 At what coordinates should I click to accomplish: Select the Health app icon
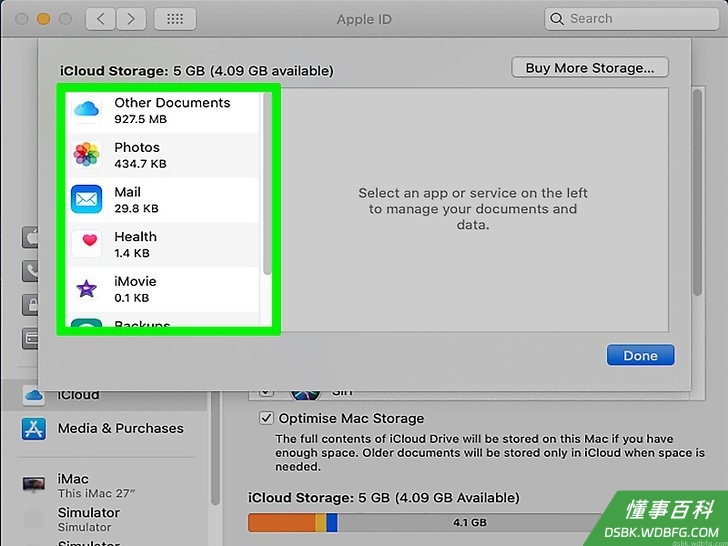pos(86,243)
